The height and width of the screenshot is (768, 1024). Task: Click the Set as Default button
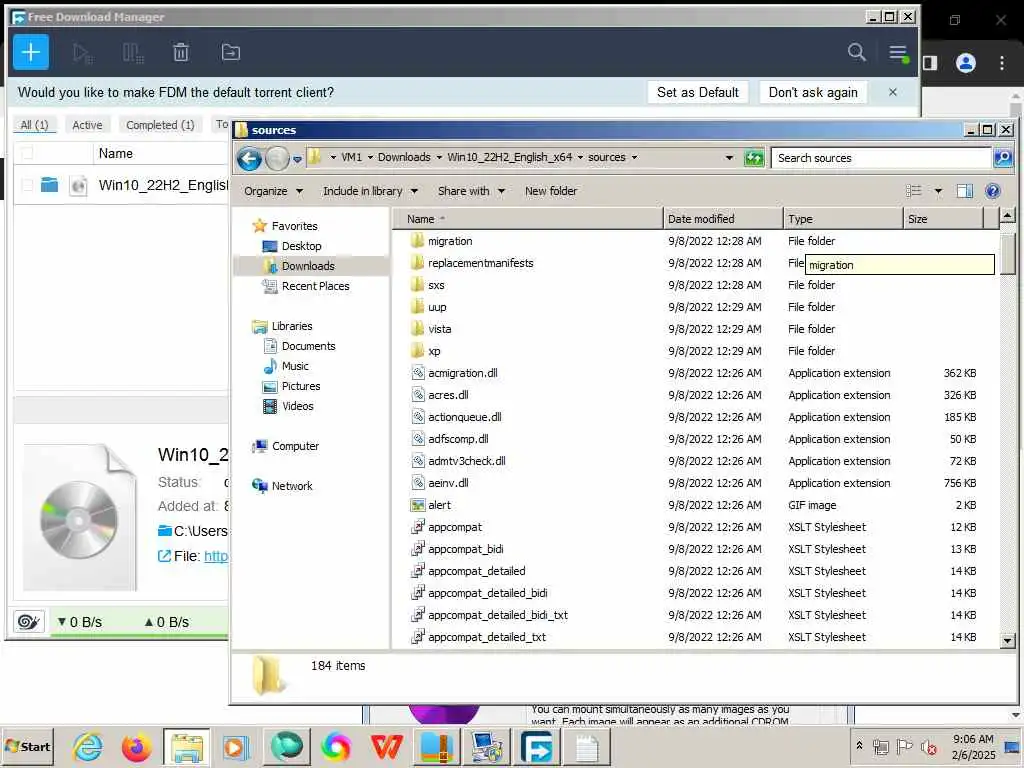click(697, 92)
